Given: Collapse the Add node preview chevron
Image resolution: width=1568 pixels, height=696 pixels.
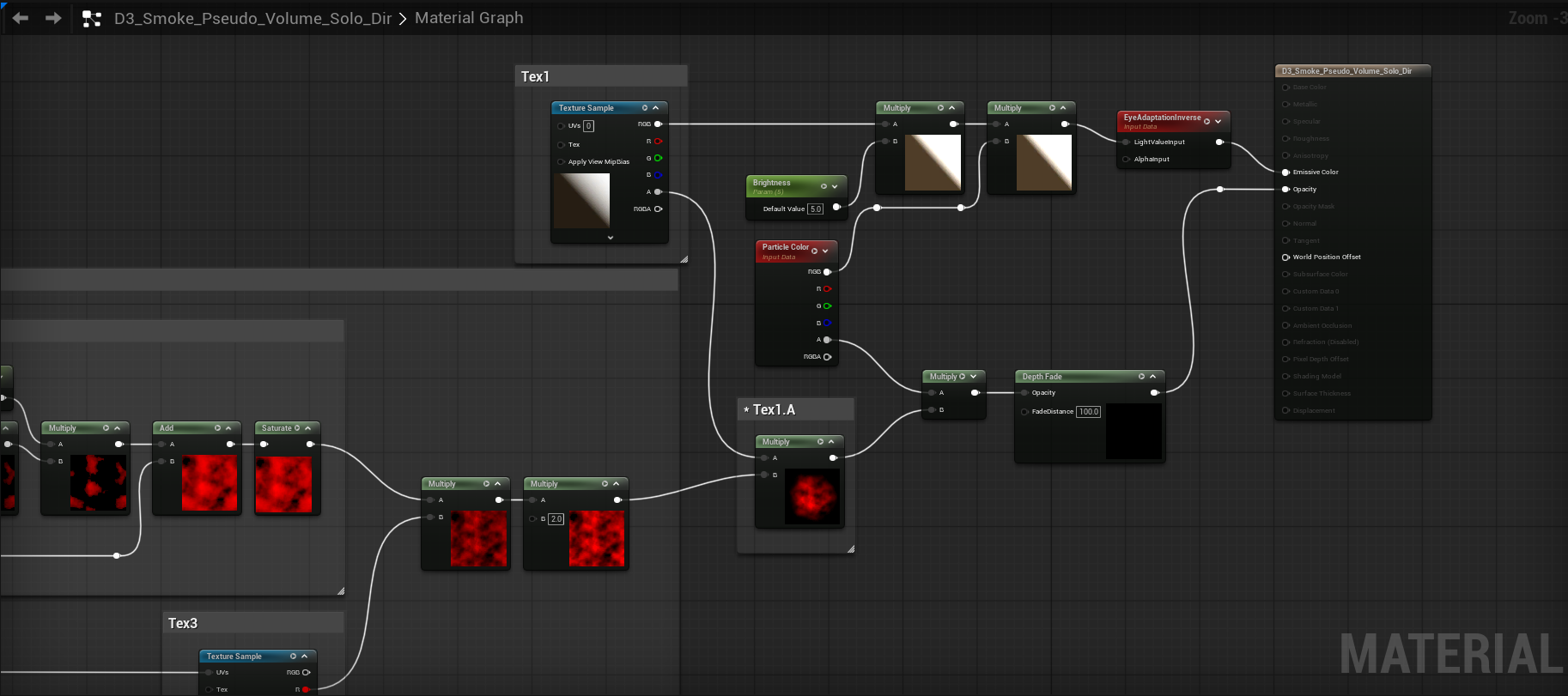Looking at the screenshot, I should click(228, 428).
